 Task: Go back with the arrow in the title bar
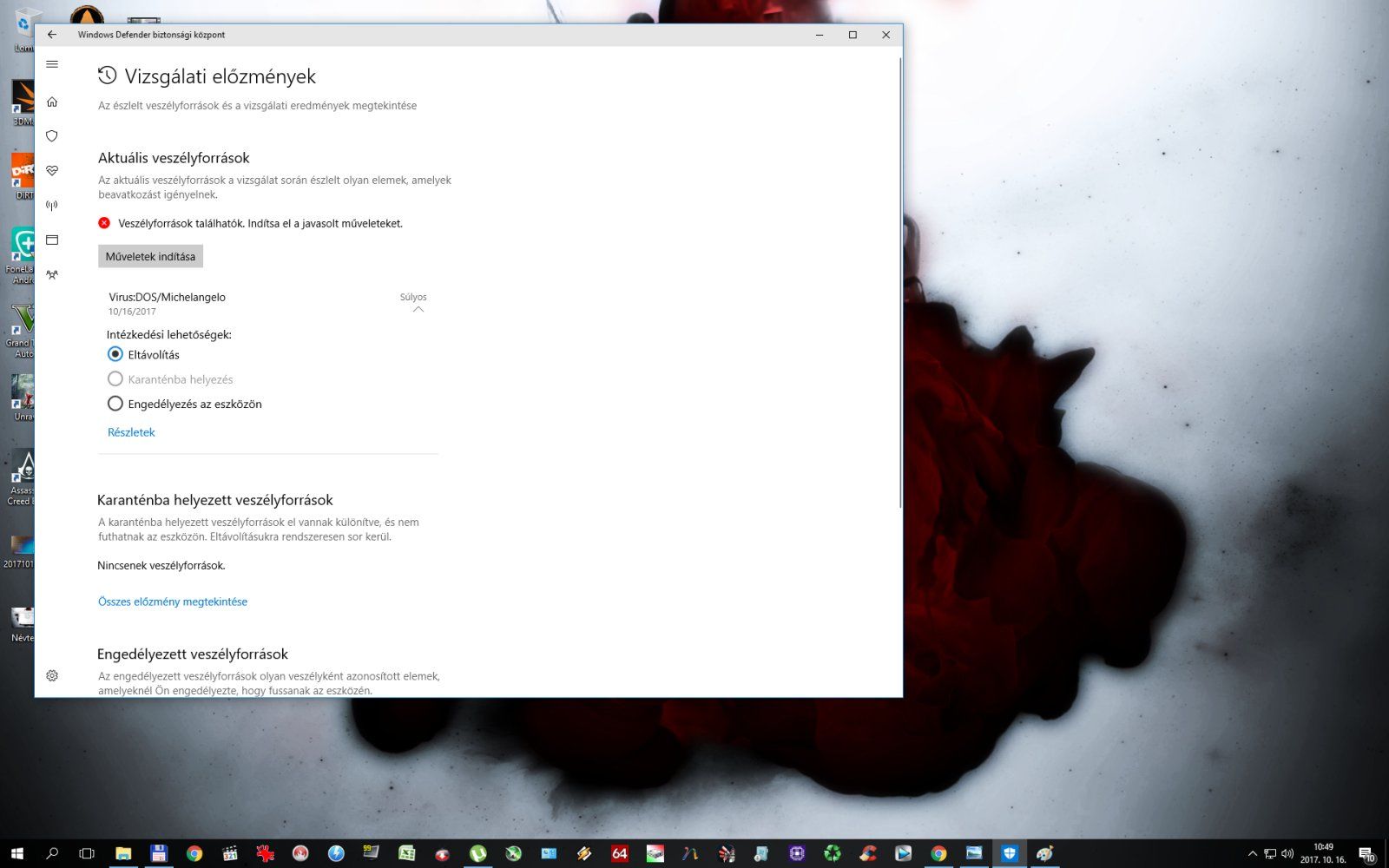pyautogui.click(x=52, y=35)
